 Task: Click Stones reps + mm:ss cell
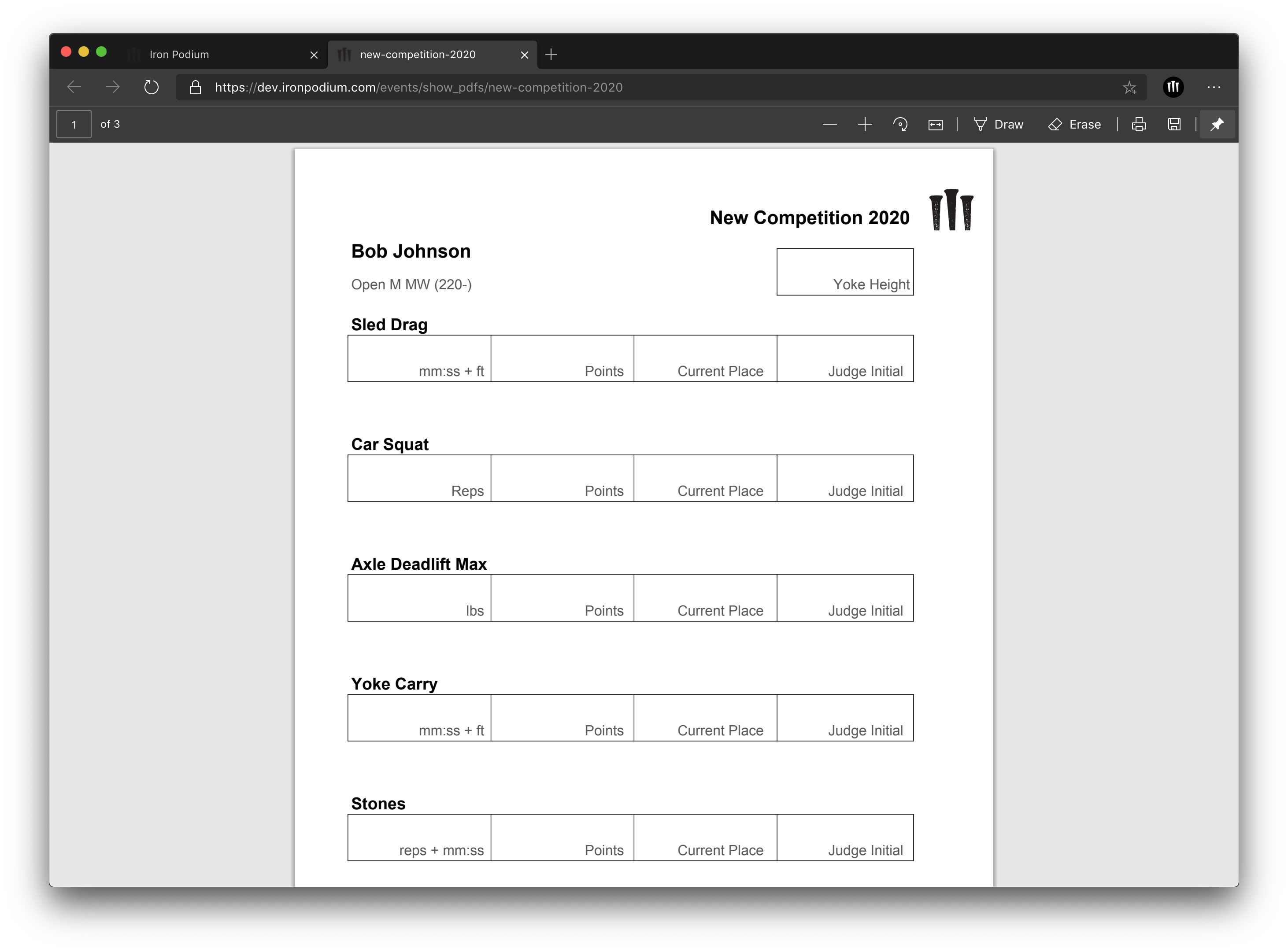[x=419, y=838]
